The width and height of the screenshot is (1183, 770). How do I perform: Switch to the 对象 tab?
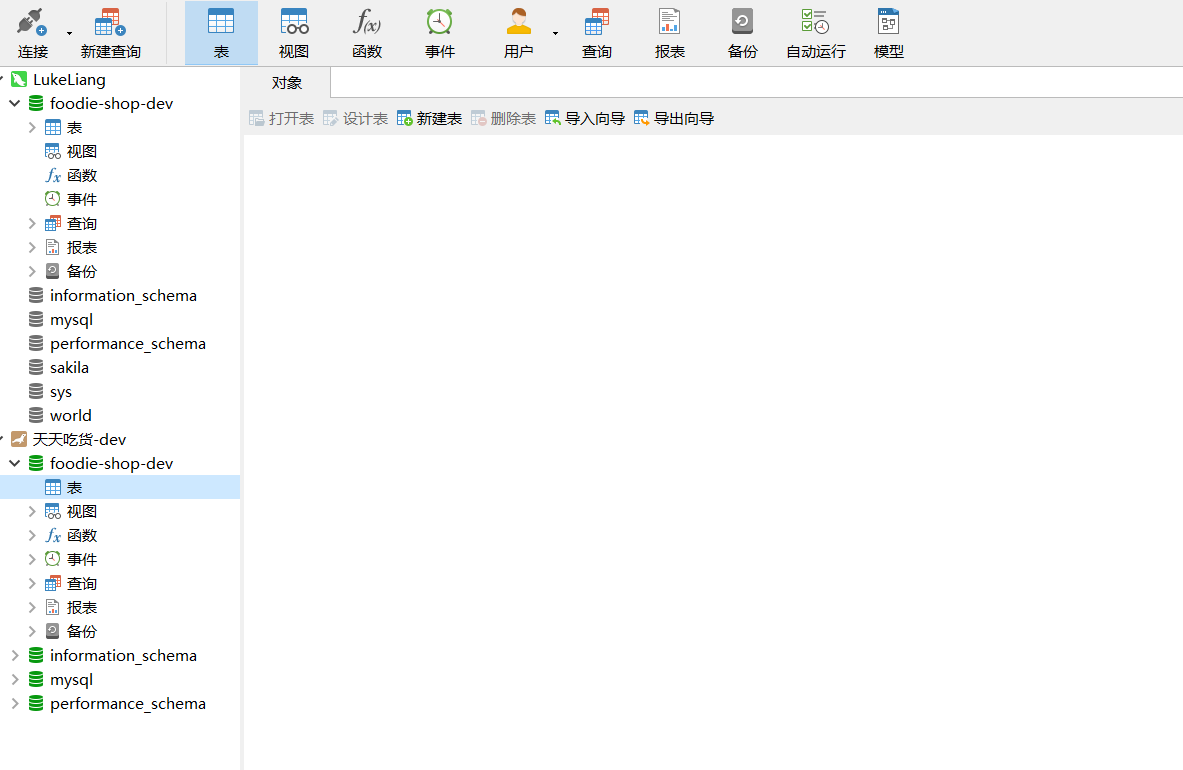click(287, 83)
